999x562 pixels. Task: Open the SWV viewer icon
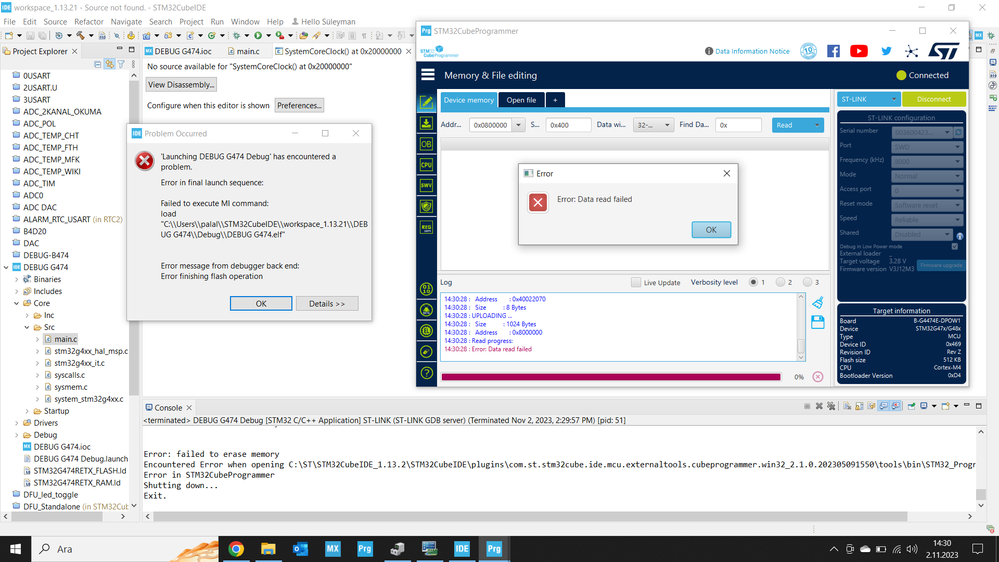tap(426, 185)
